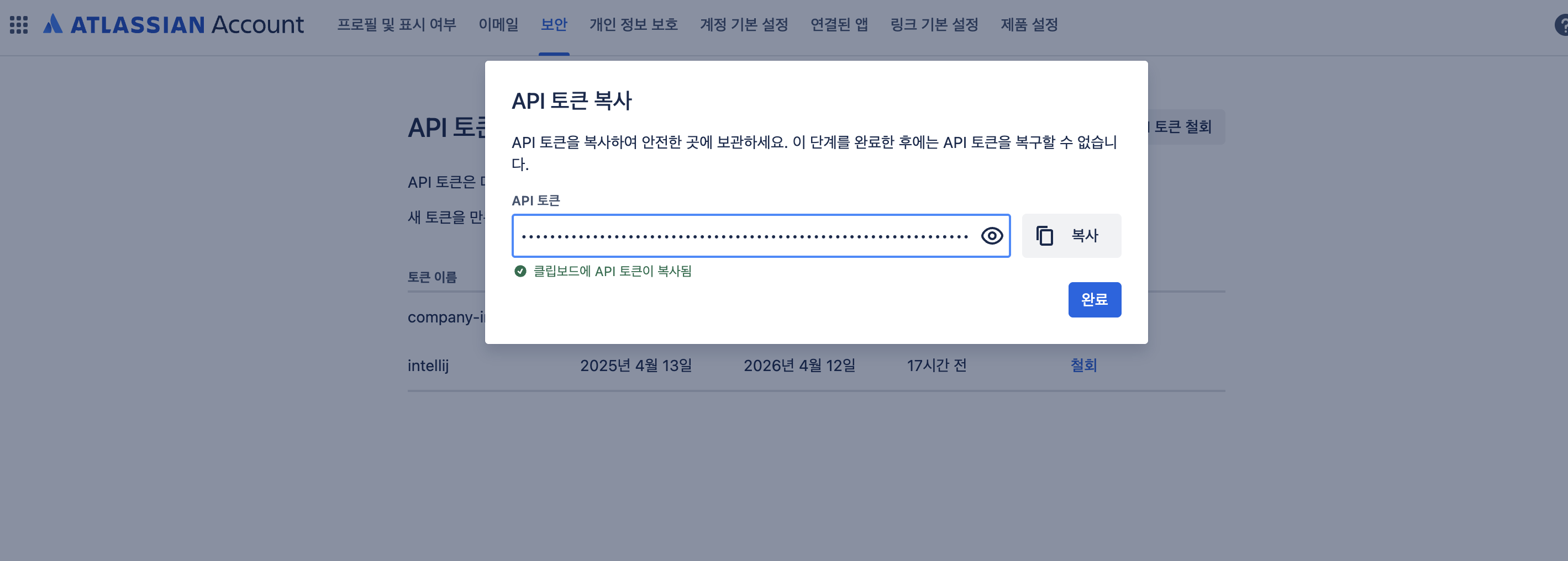Click the 토큰 철회 button behind the dialog

pyautogui.click(x=1186, y=126)
